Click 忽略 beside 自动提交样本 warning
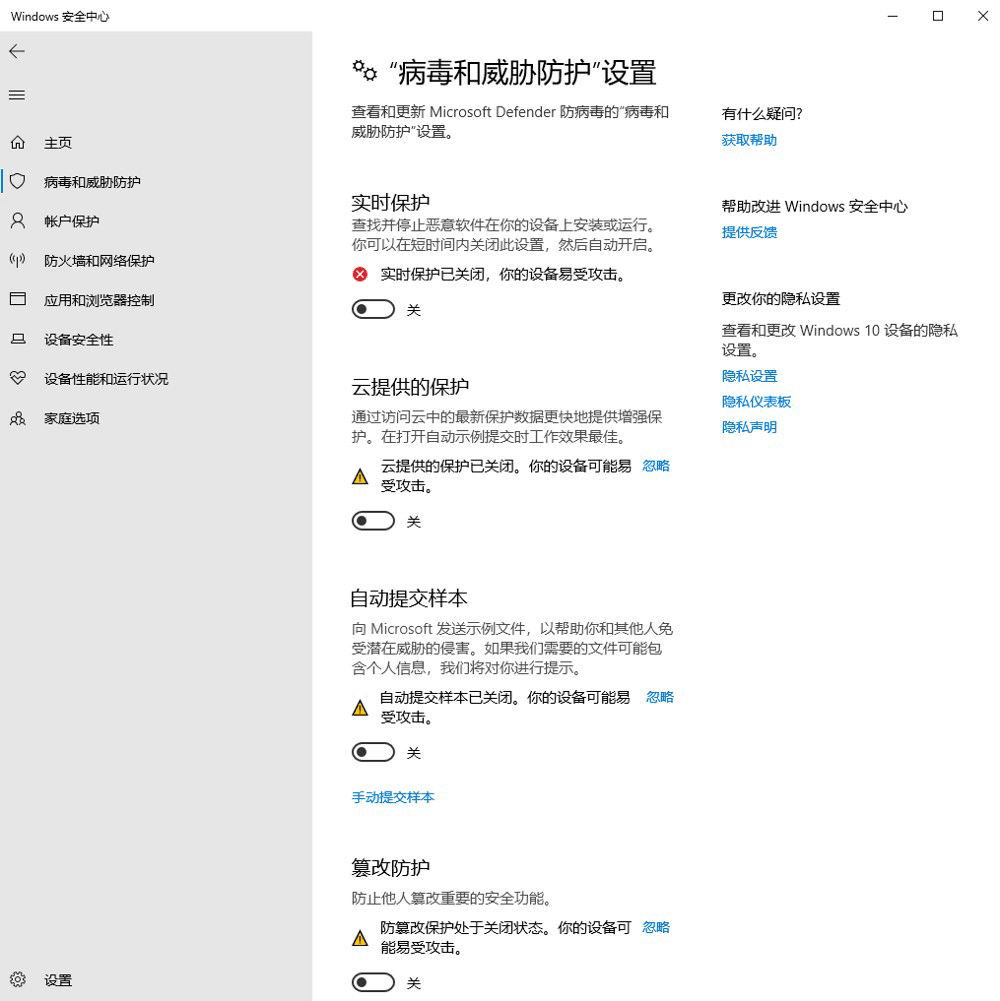The width and height of the screenshot is (1000, 1001). pos(660,697)
